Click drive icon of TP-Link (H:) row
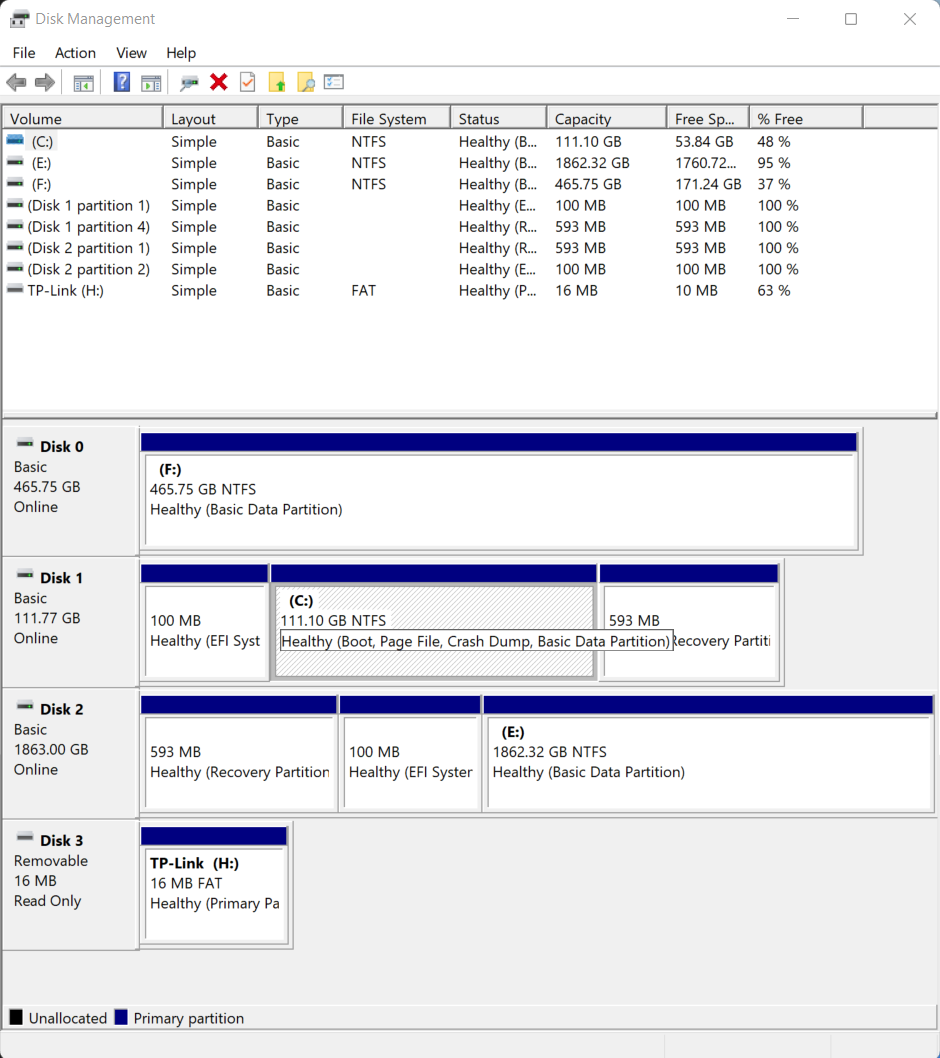The image size is (940, 1058). tap(16, 290)
